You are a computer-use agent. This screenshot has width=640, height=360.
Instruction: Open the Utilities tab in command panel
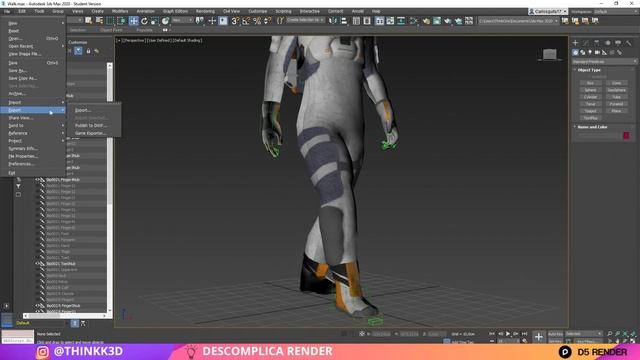pos(629,42)
